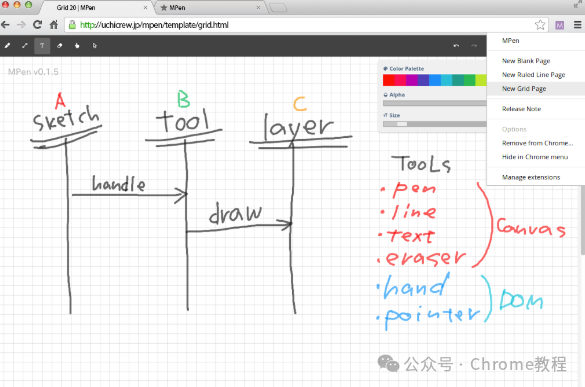Image resolution: width=585 pixels, height=387 pixels.
Task: Open 'Manage extensions' from the menu
Action: click(531, 177)
